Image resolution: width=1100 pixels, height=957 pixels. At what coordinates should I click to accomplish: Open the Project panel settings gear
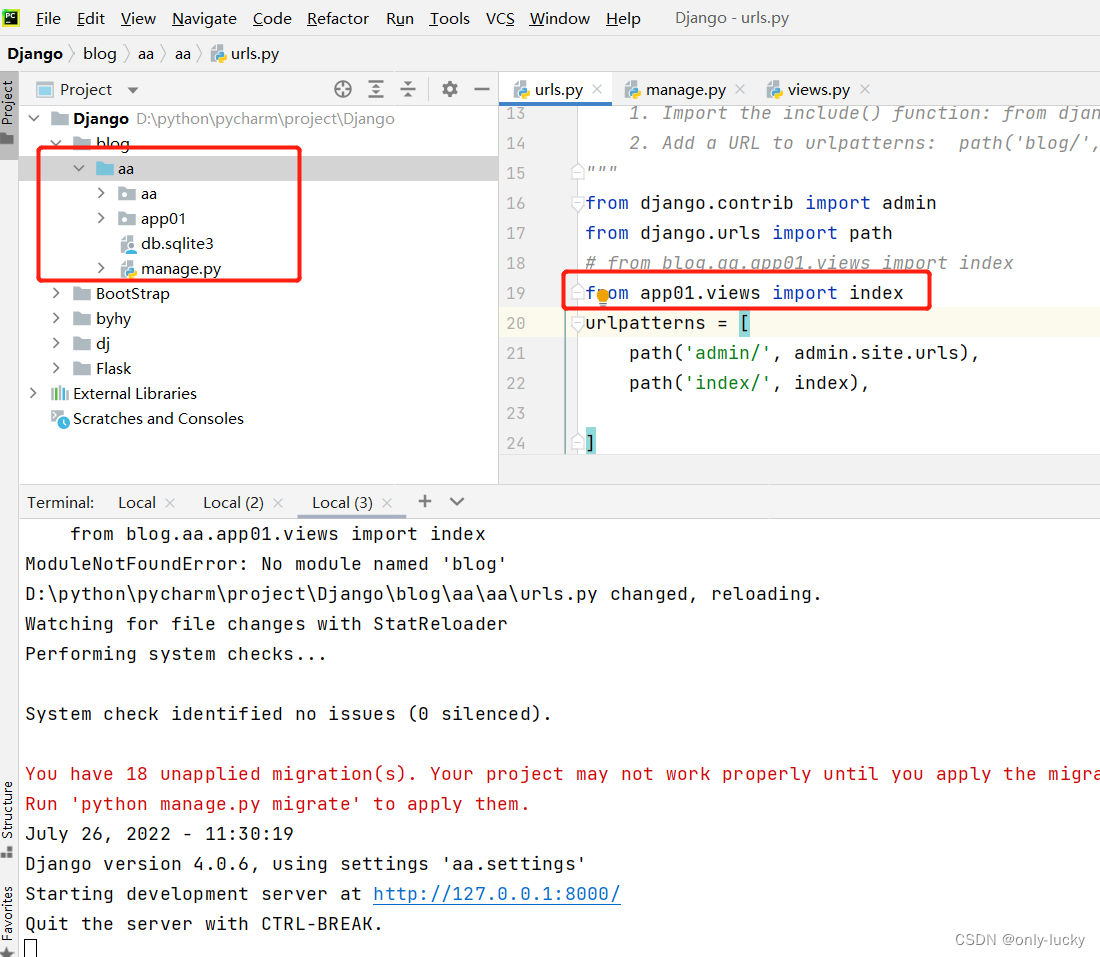[x=449, y=89]
